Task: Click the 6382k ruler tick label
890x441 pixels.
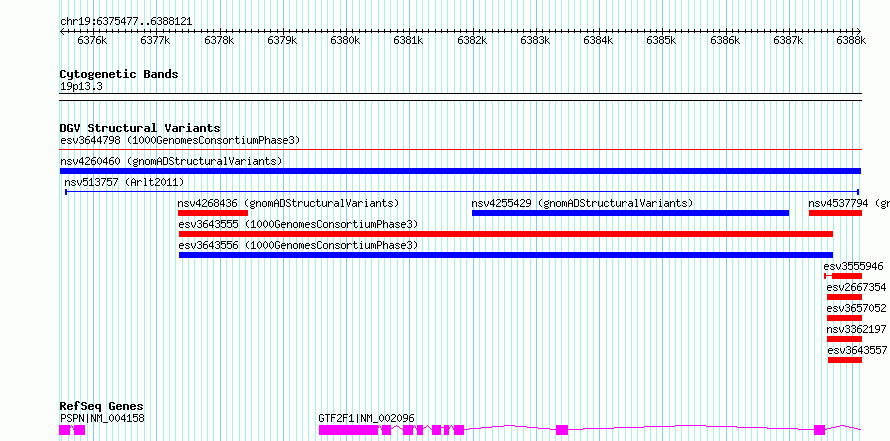Action: coord(472,41)
